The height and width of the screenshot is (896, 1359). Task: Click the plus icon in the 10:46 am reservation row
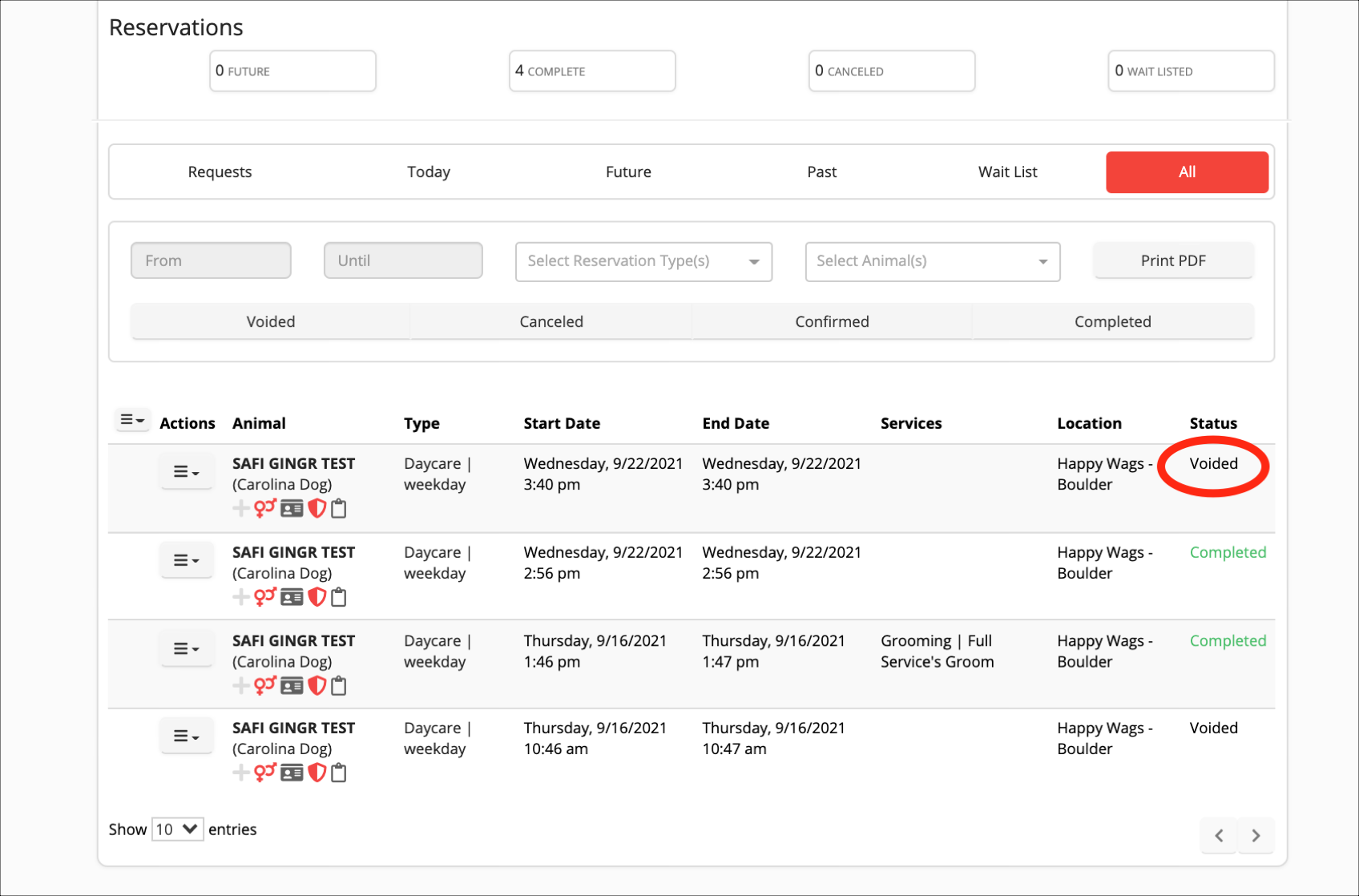click(x=240, y=773)
